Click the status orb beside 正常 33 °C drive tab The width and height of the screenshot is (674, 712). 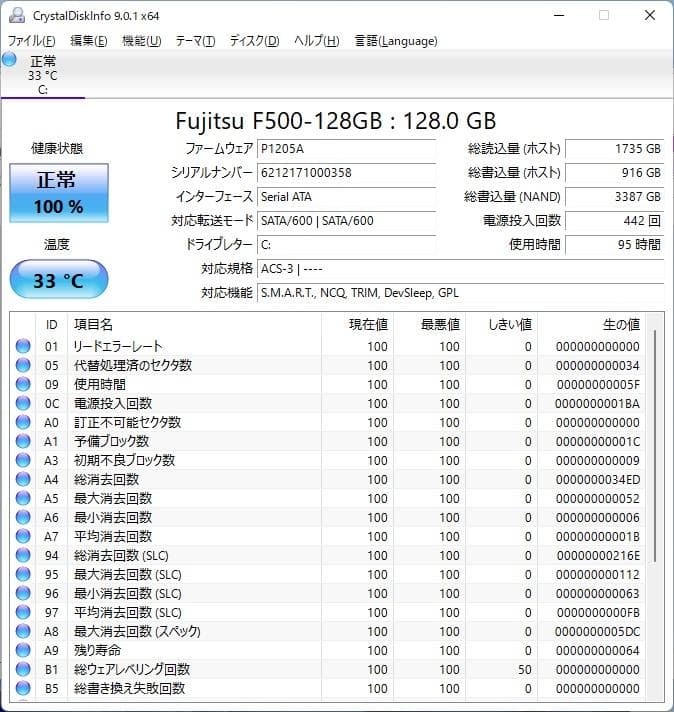coord(9,59)
